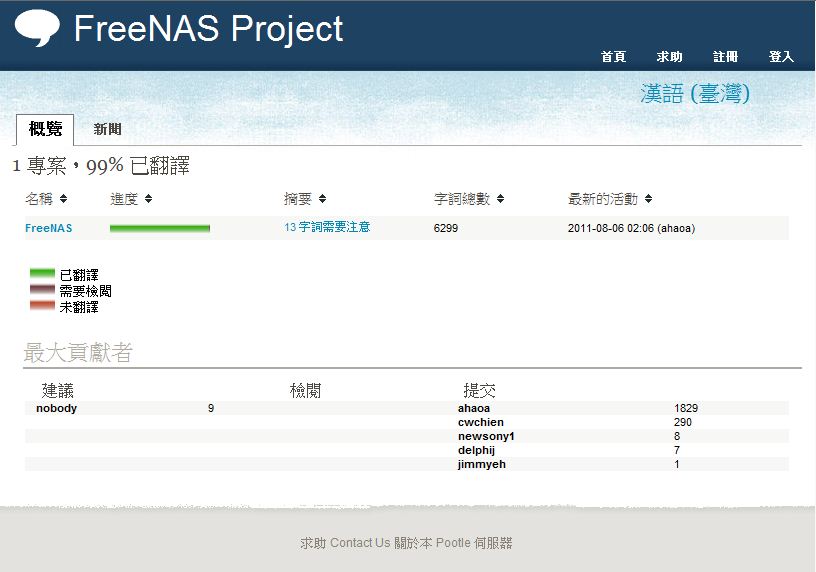This screenshot has width=816, height=572.
Task: Click the 已翻譯 legend label
Action: 79,275
